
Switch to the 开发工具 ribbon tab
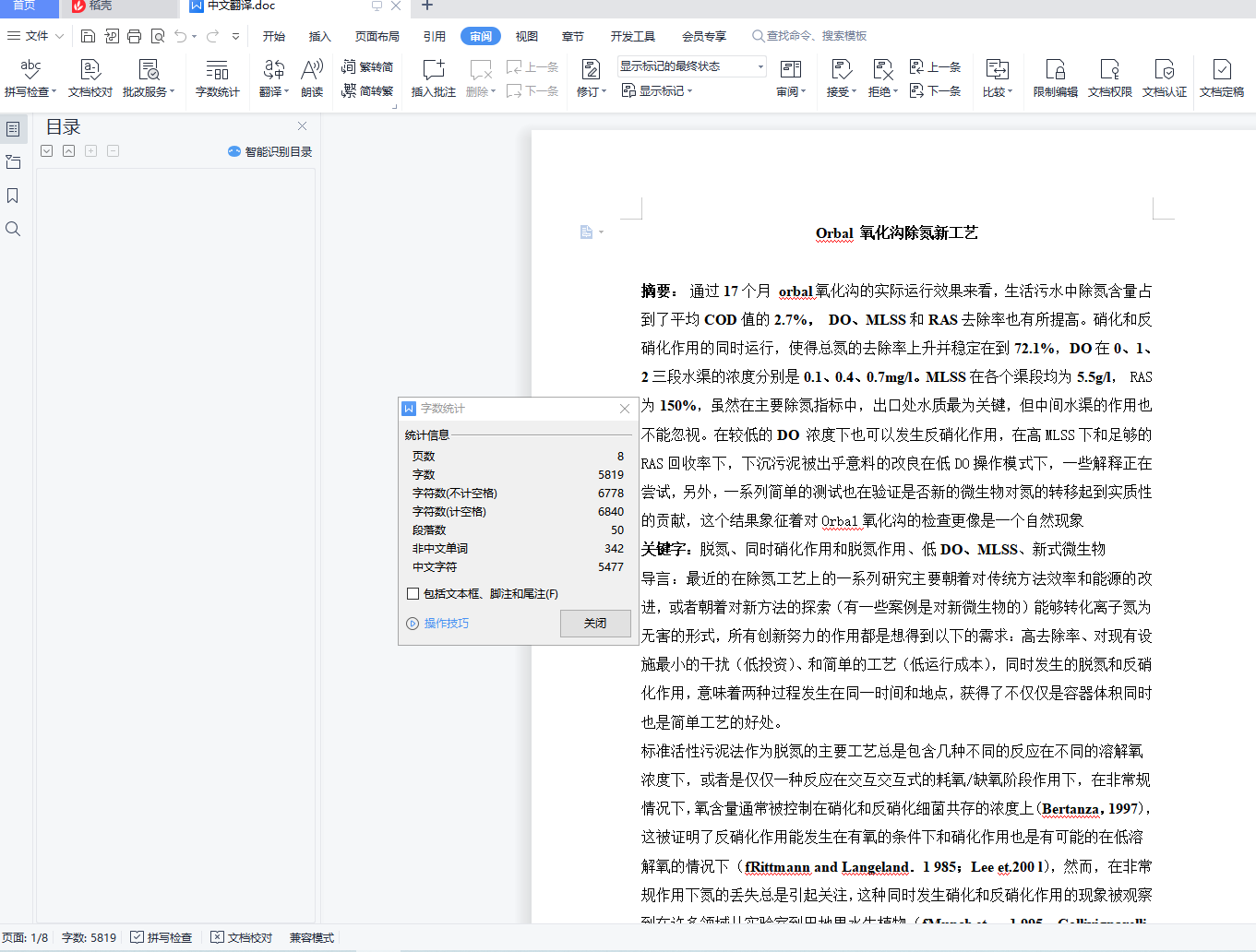(x=633, y=36)
